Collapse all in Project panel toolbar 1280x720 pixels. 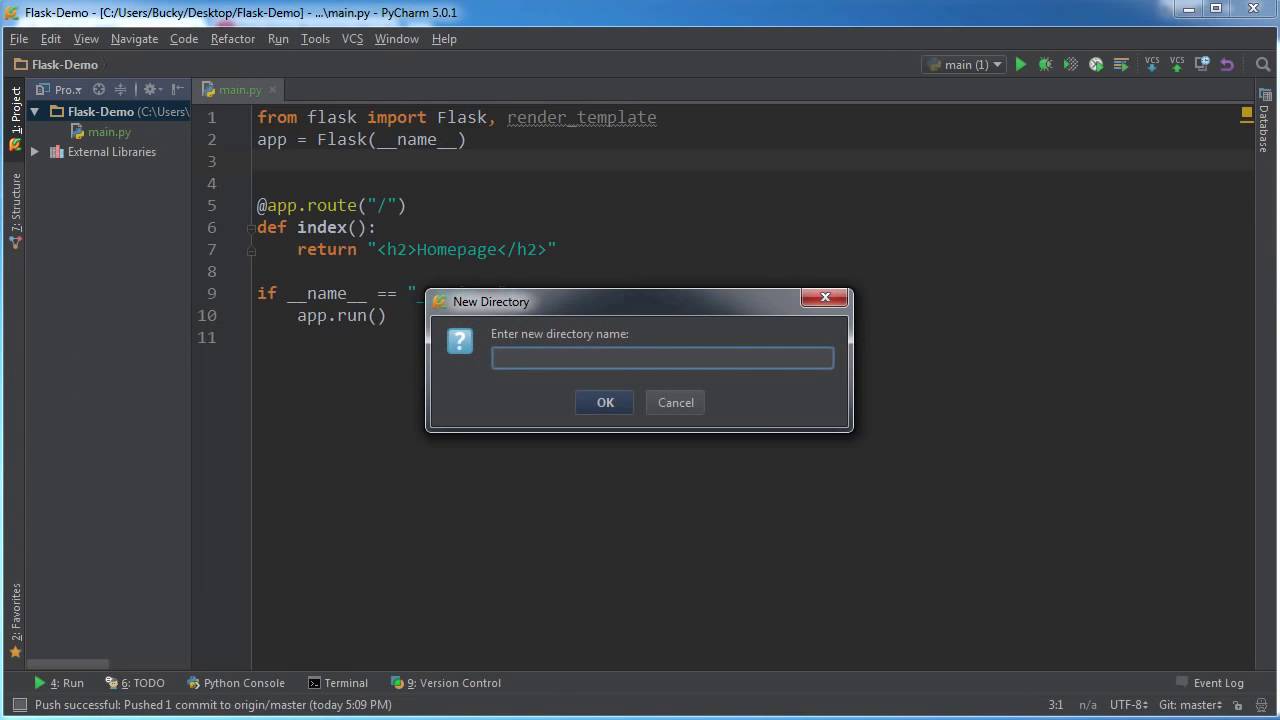(120, 89)
